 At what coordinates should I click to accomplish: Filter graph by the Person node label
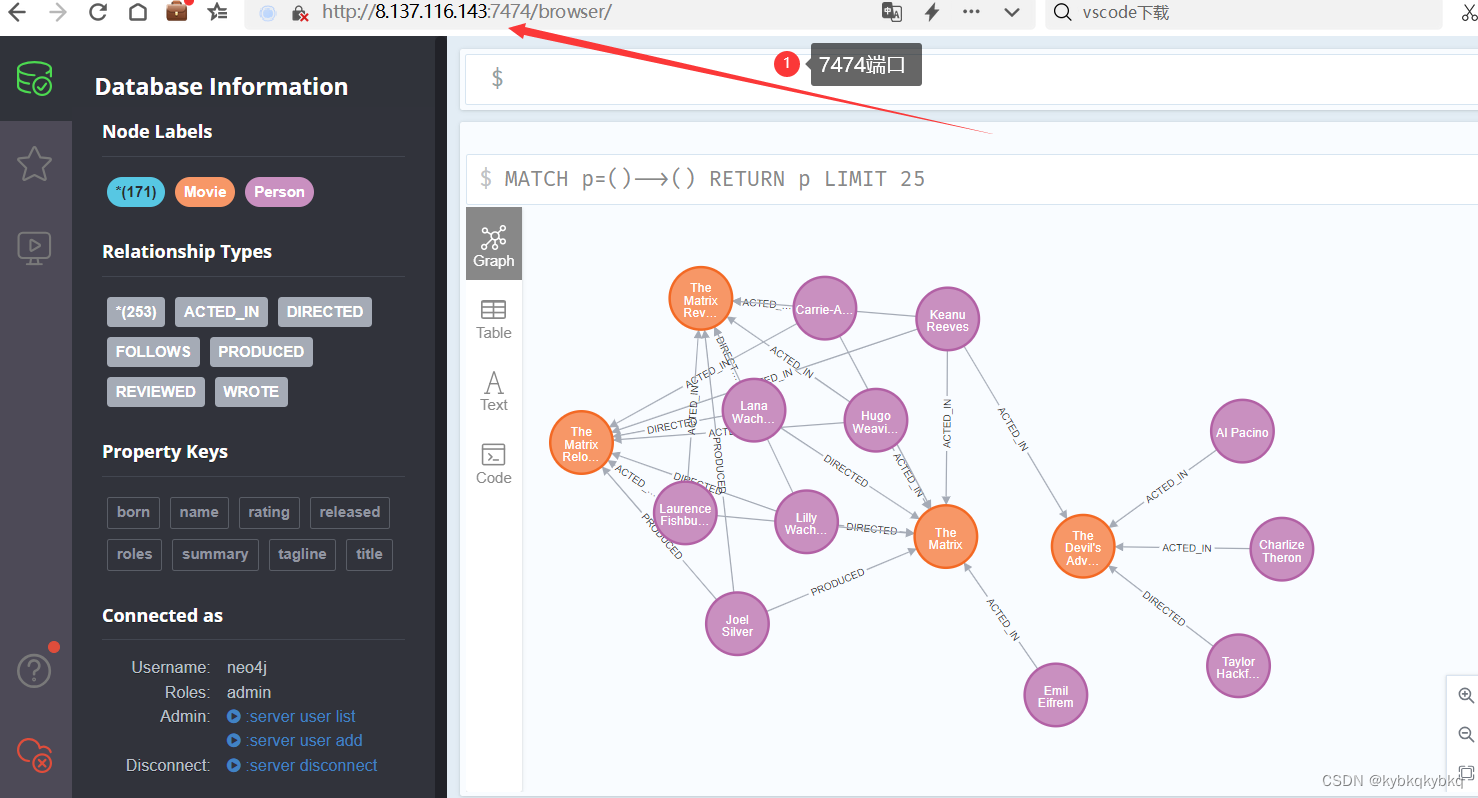point(279,191)
